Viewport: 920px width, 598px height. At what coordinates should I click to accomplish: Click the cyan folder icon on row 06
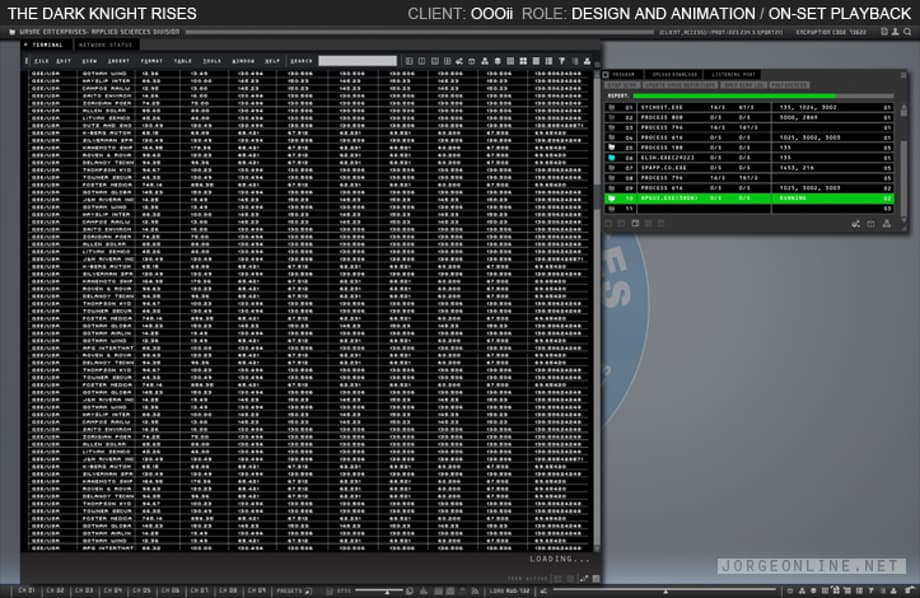pos(611,157)
